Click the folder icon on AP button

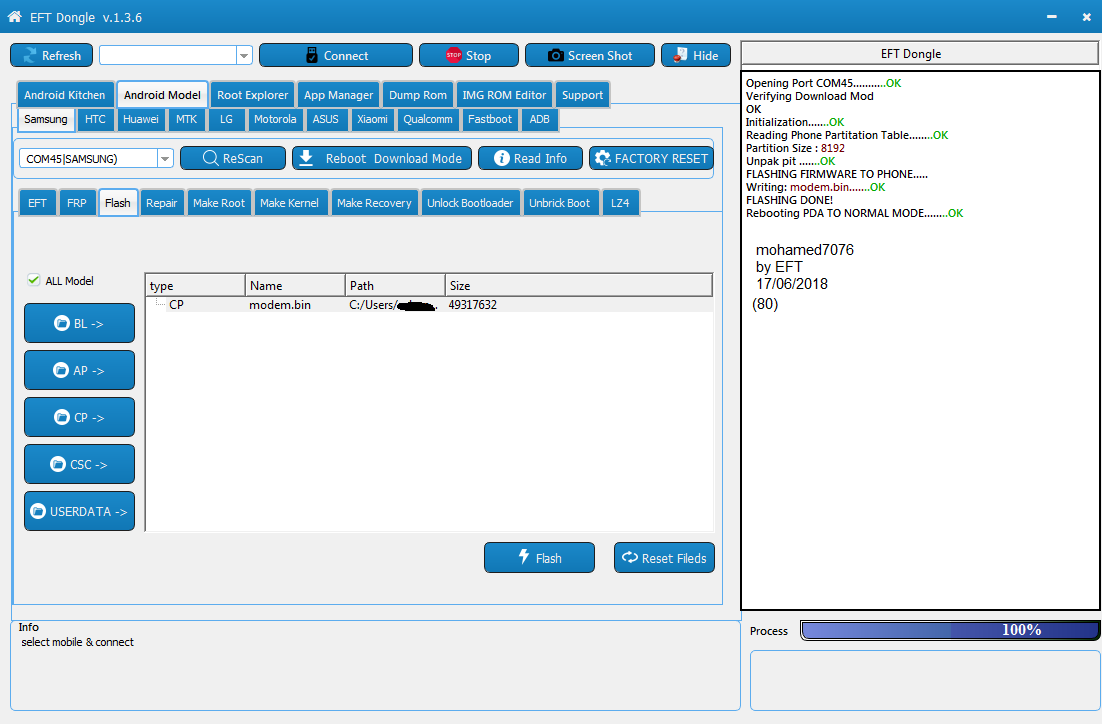61,370
